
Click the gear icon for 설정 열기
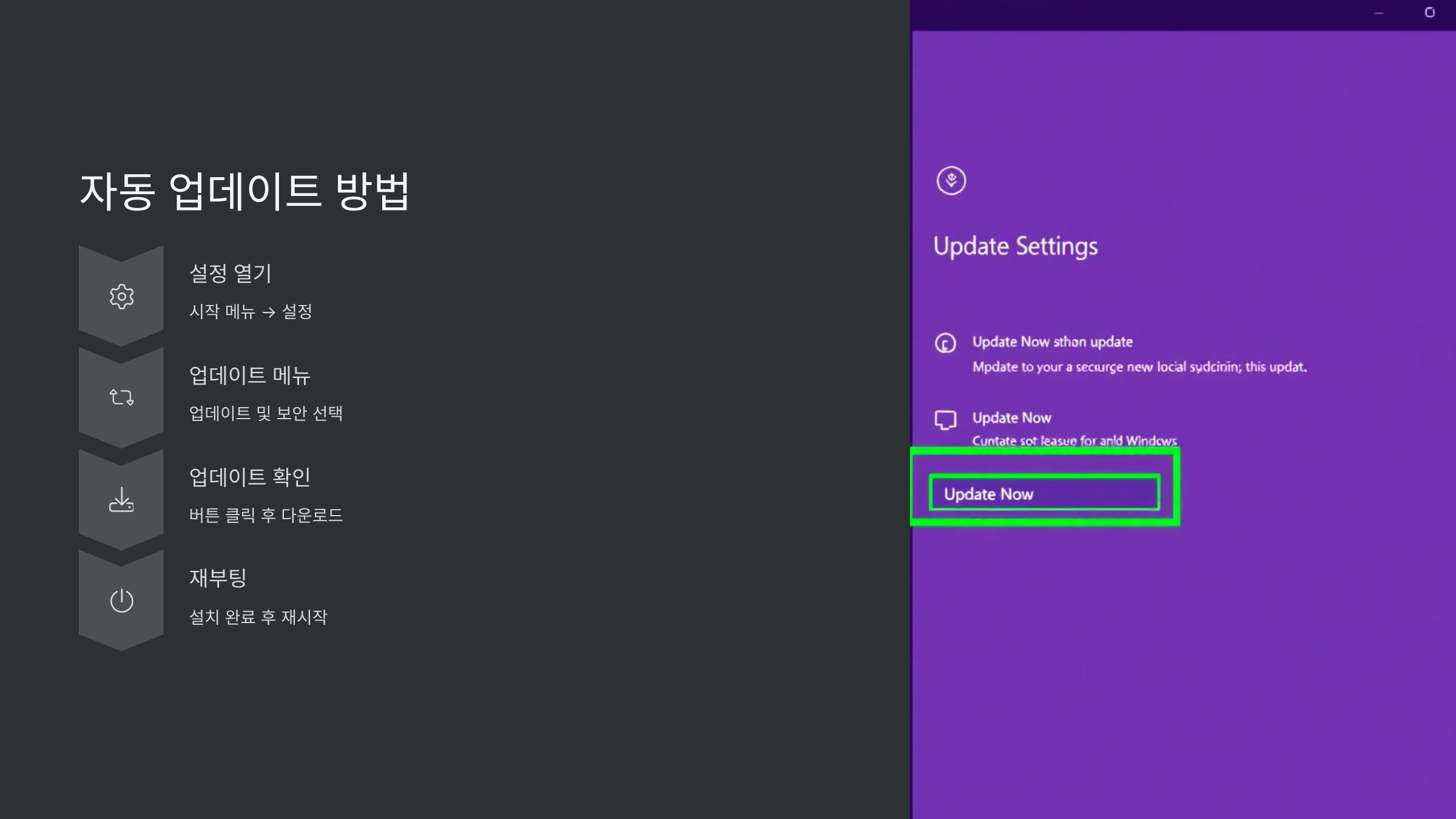[x=121, y=297]
